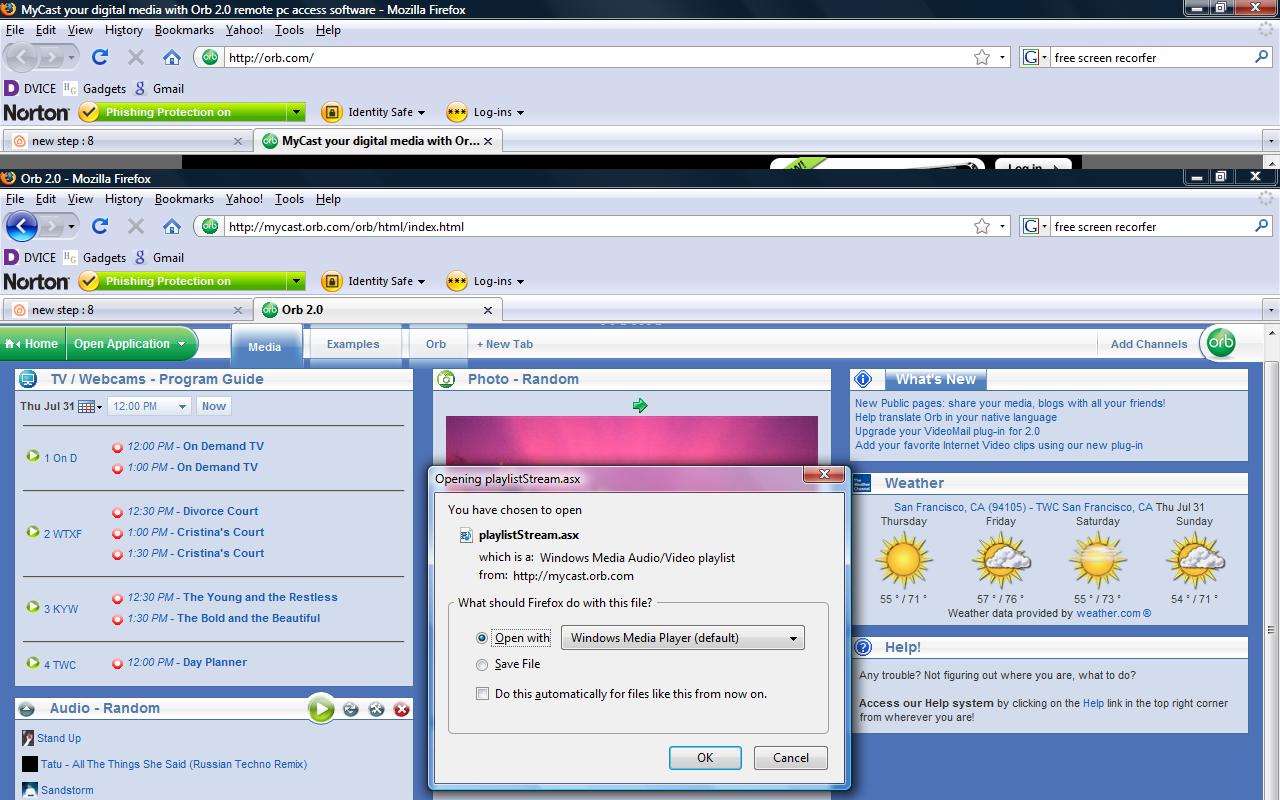1280x800 pixels.
Task: Open Identity Safe dropdown in MyCast window
Action: pos(373,112)
